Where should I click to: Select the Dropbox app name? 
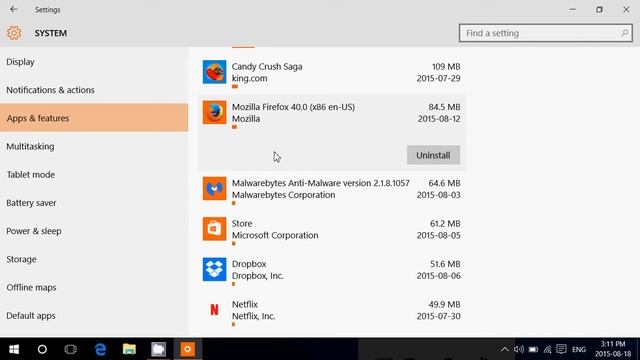[249, 264]
